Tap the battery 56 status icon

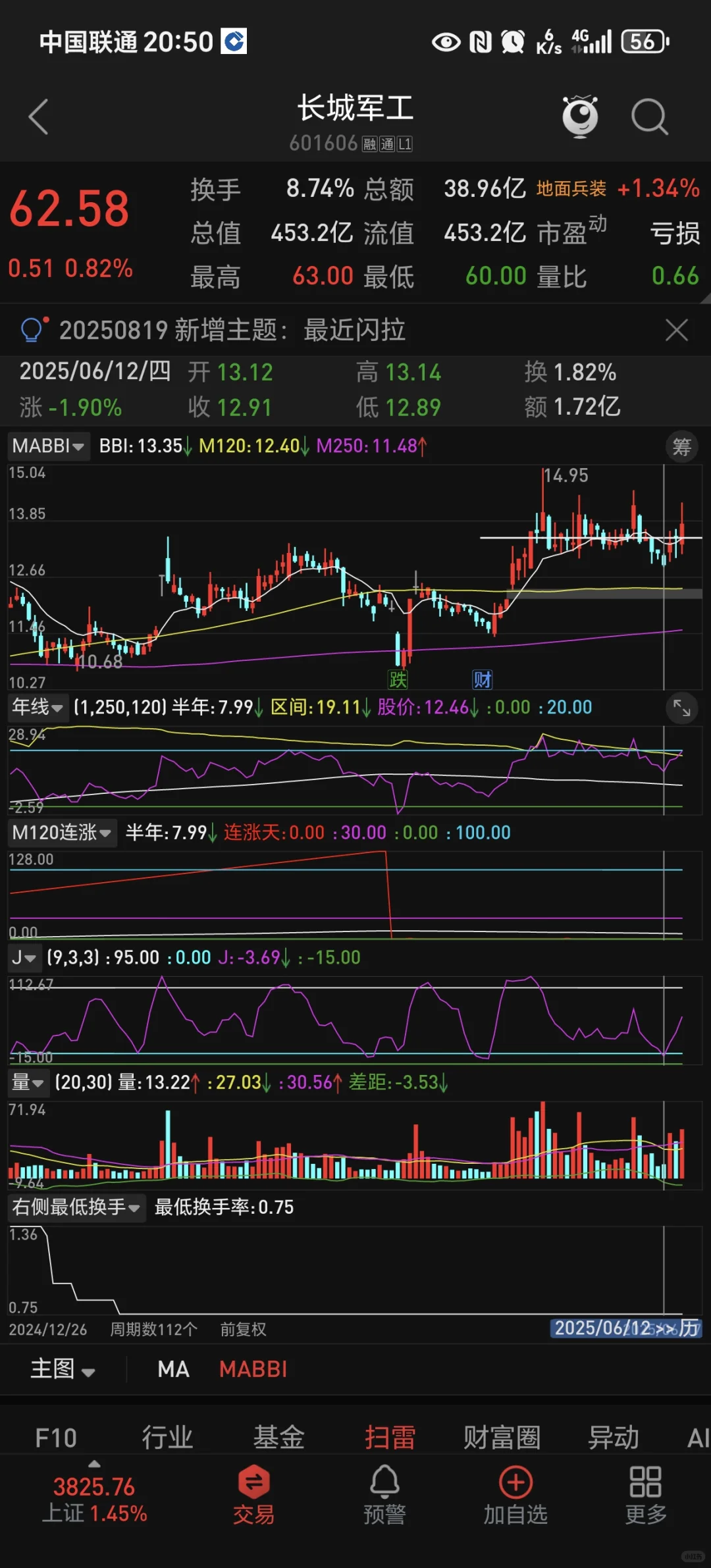pos(645,42)
